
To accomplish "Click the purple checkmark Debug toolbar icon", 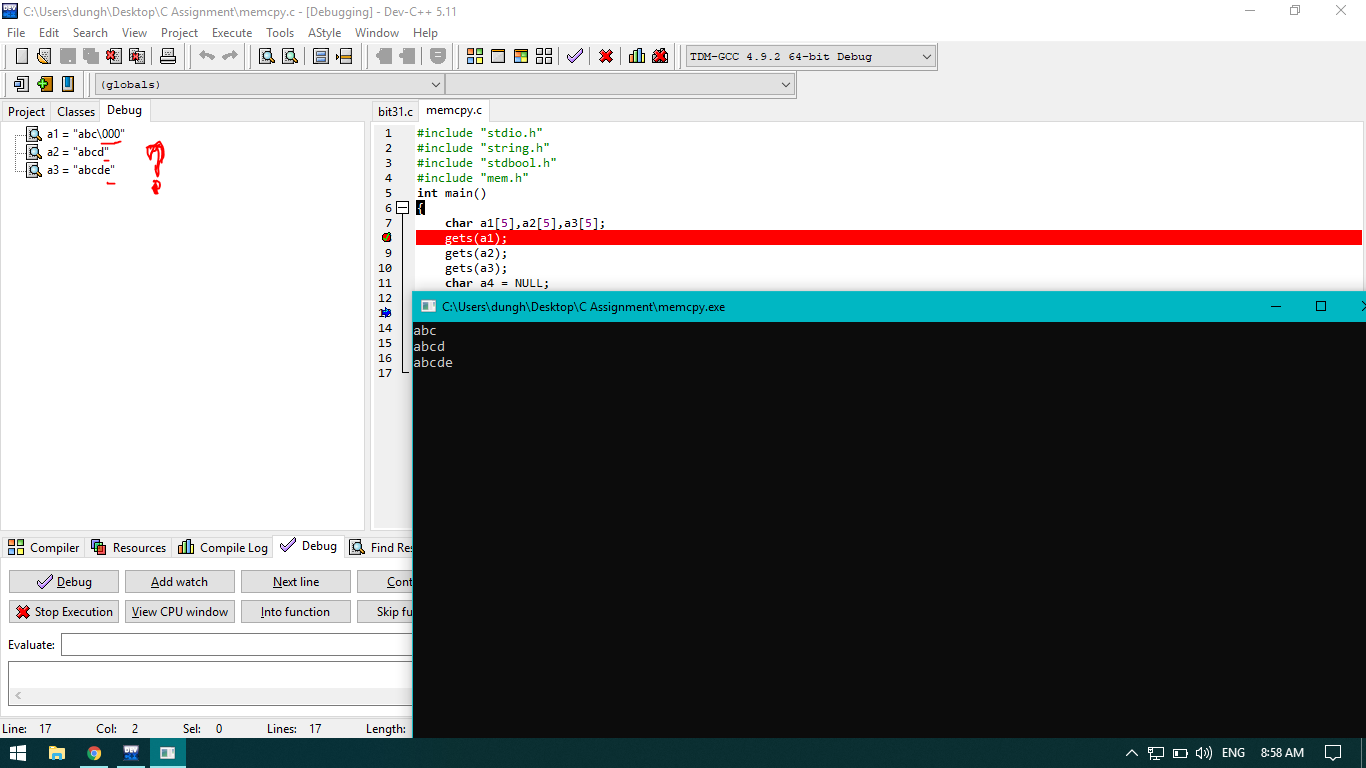I will pyautogui.click(x=574, y=56).
